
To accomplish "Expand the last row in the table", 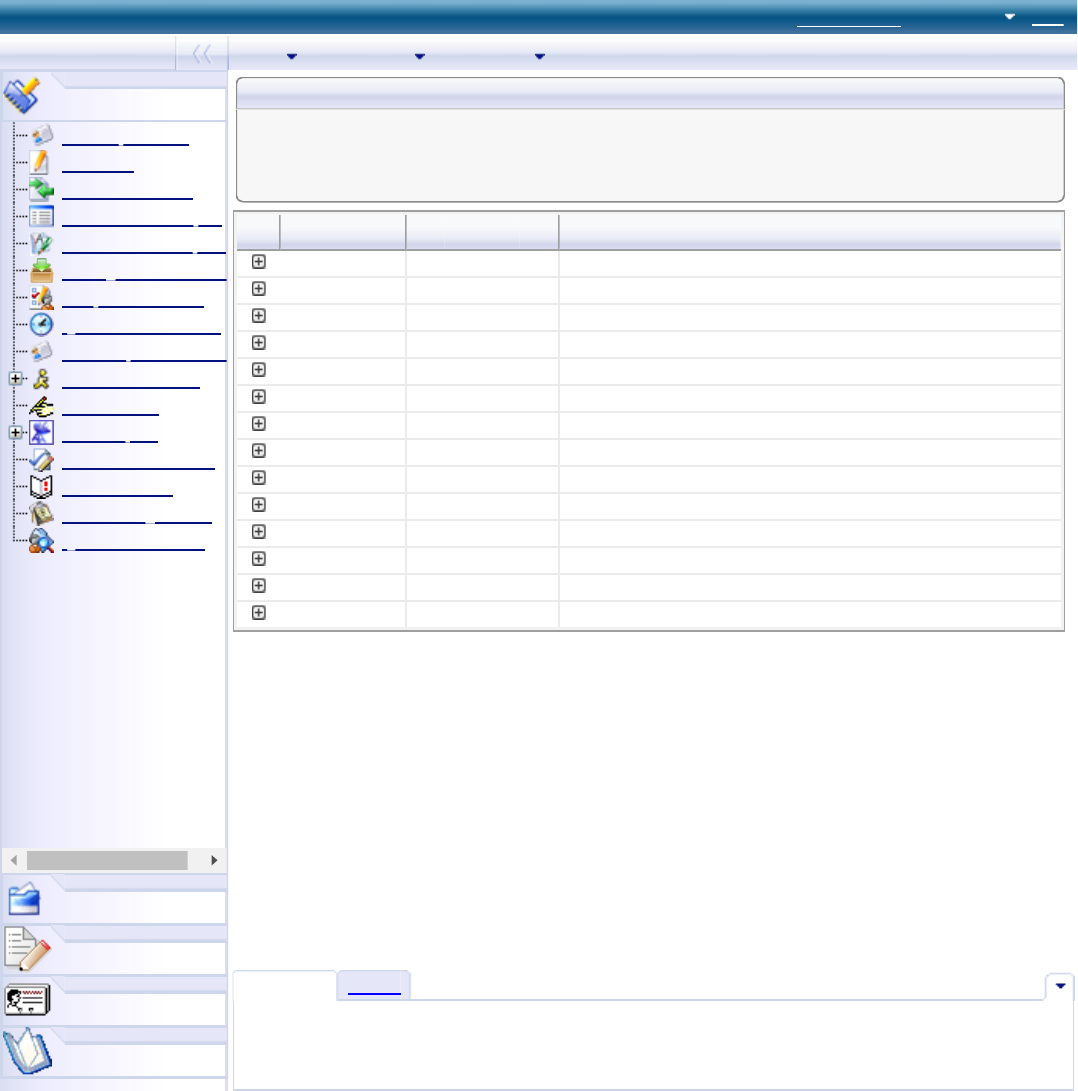I will coord(258,612).
